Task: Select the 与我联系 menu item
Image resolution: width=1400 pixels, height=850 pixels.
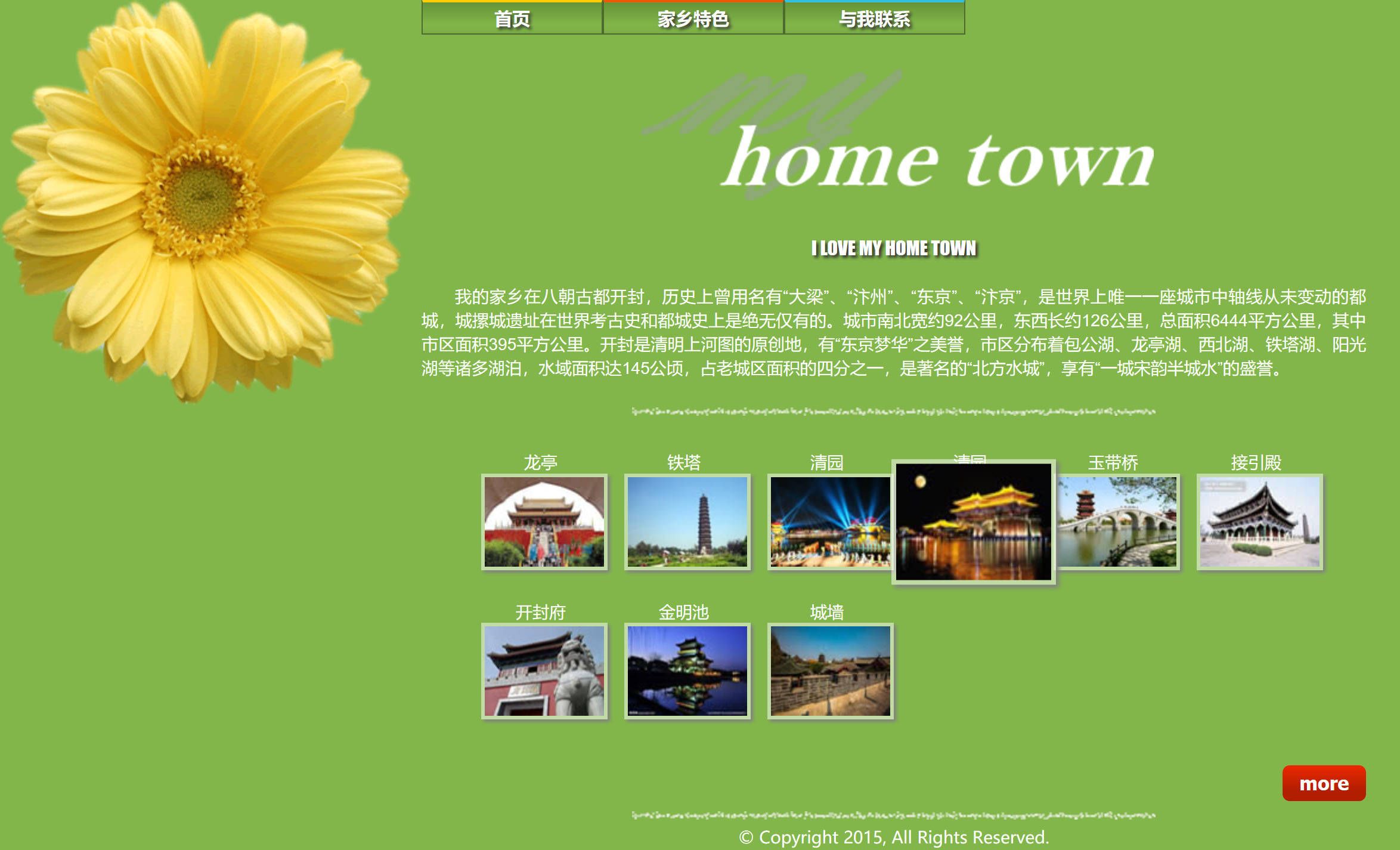Action: pyautogui.click(x=874, y=18)
